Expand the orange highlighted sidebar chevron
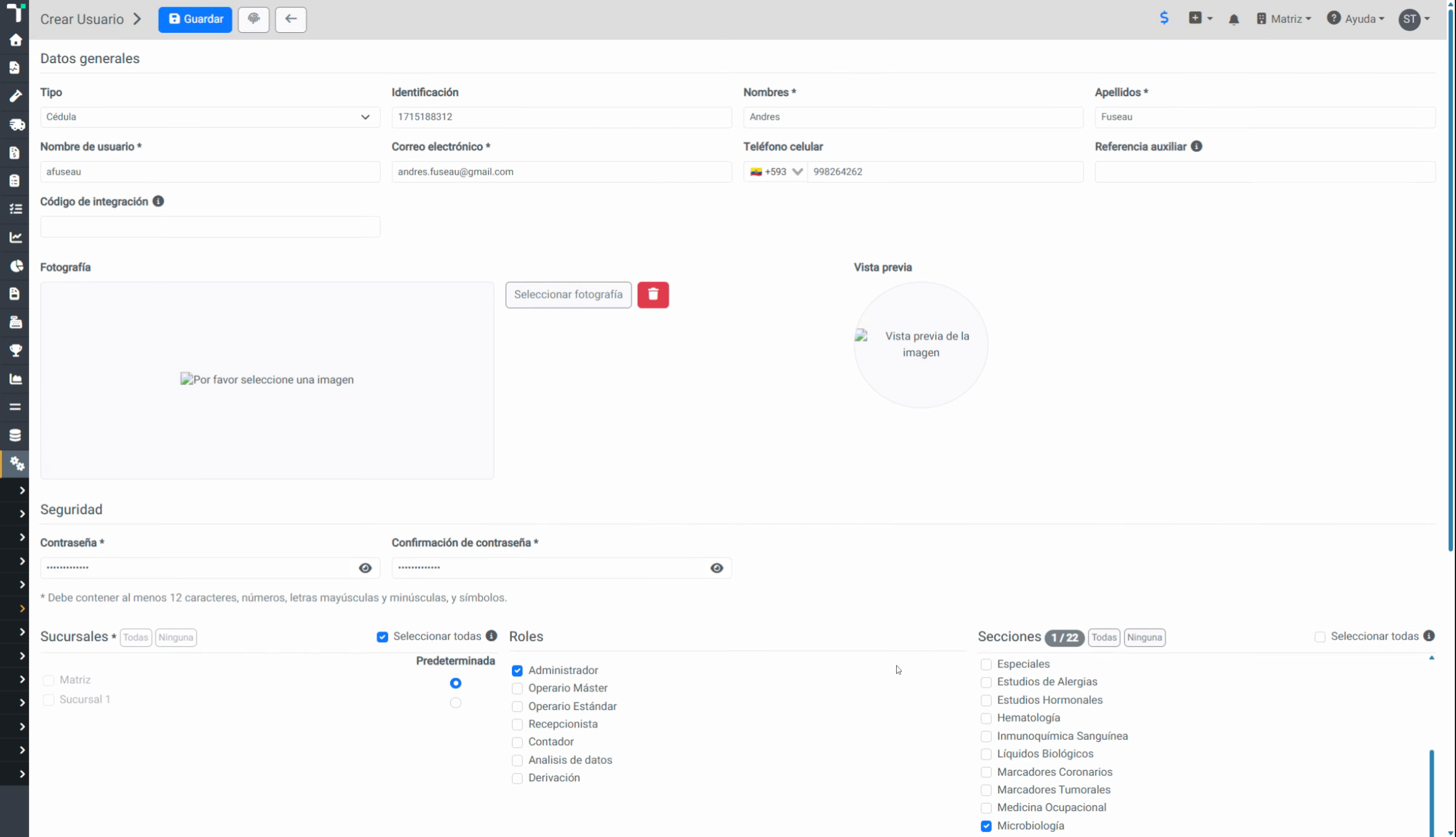 click(22, 609)
